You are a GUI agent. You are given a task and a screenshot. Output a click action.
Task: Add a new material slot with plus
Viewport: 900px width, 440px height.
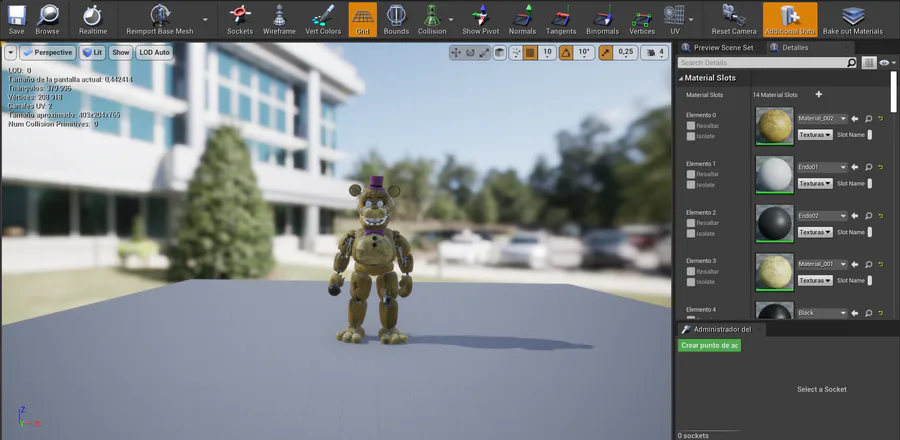[819, 95]
